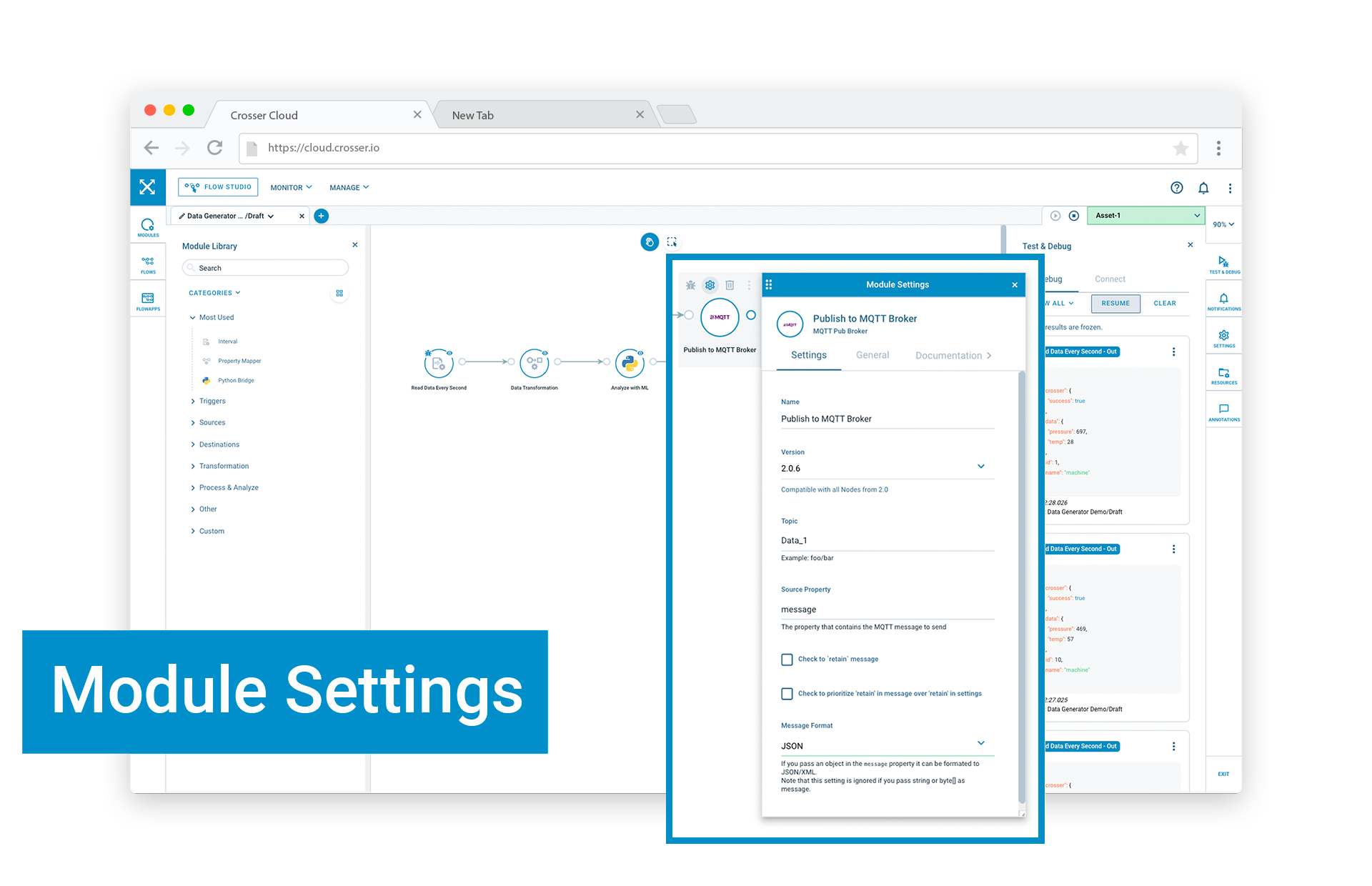
Task: Select the Property Mapper module
Action: [x=232, y=361]
